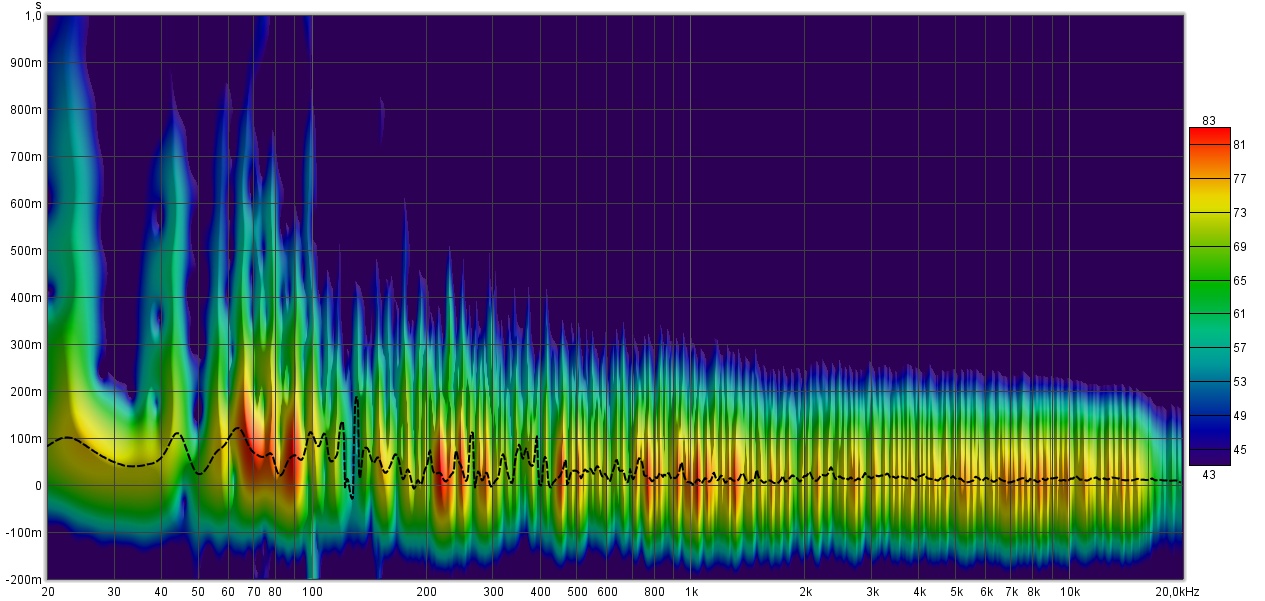Click the 700m time axis label
The height and width of the screenshot is (601, 1265).
point(28,157)
